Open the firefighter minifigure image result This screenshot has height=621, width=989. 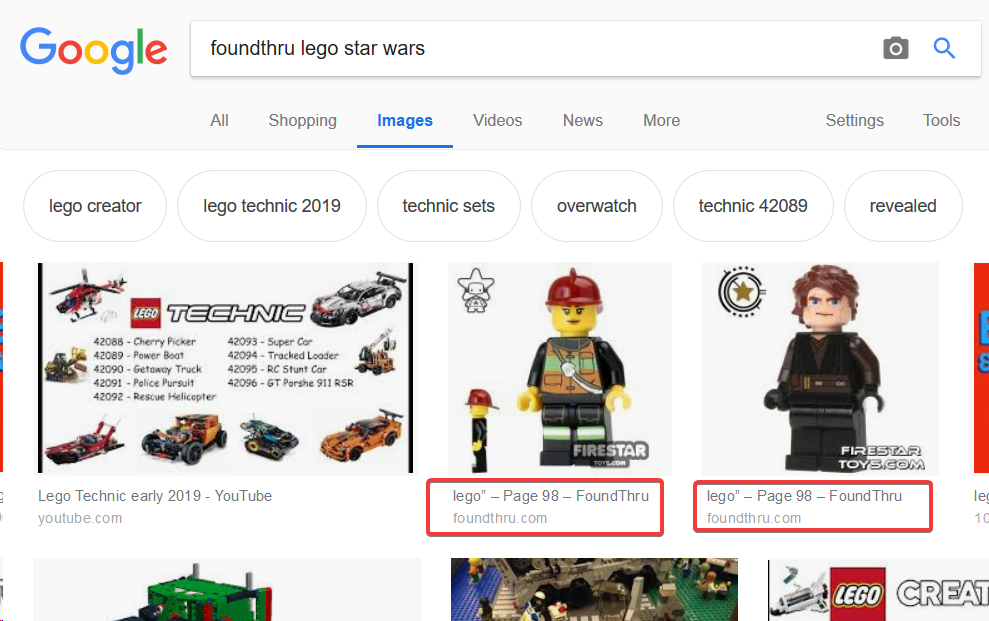(560, 368)
